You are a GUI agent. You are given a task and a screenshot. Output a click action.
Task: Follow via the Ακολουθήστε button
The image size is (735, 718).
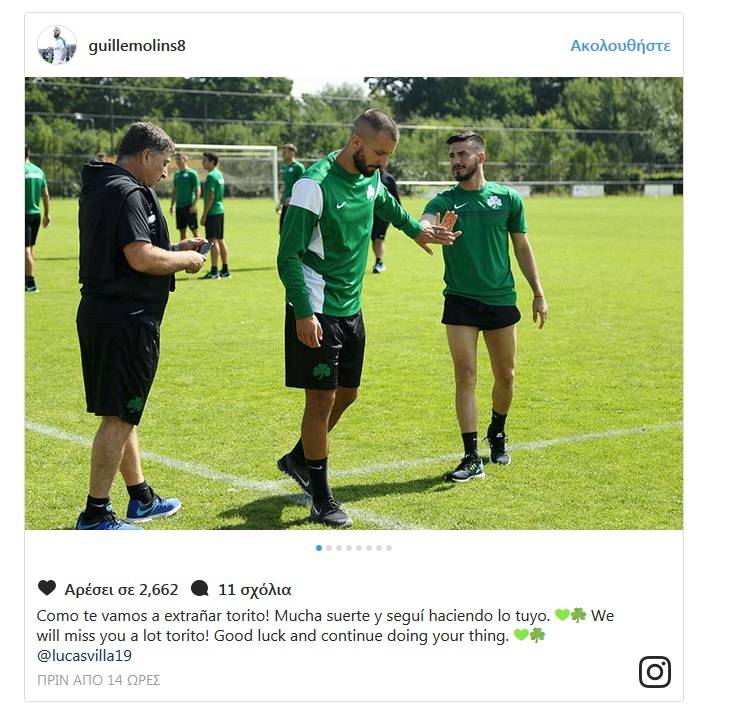click(x=620, y=46)
